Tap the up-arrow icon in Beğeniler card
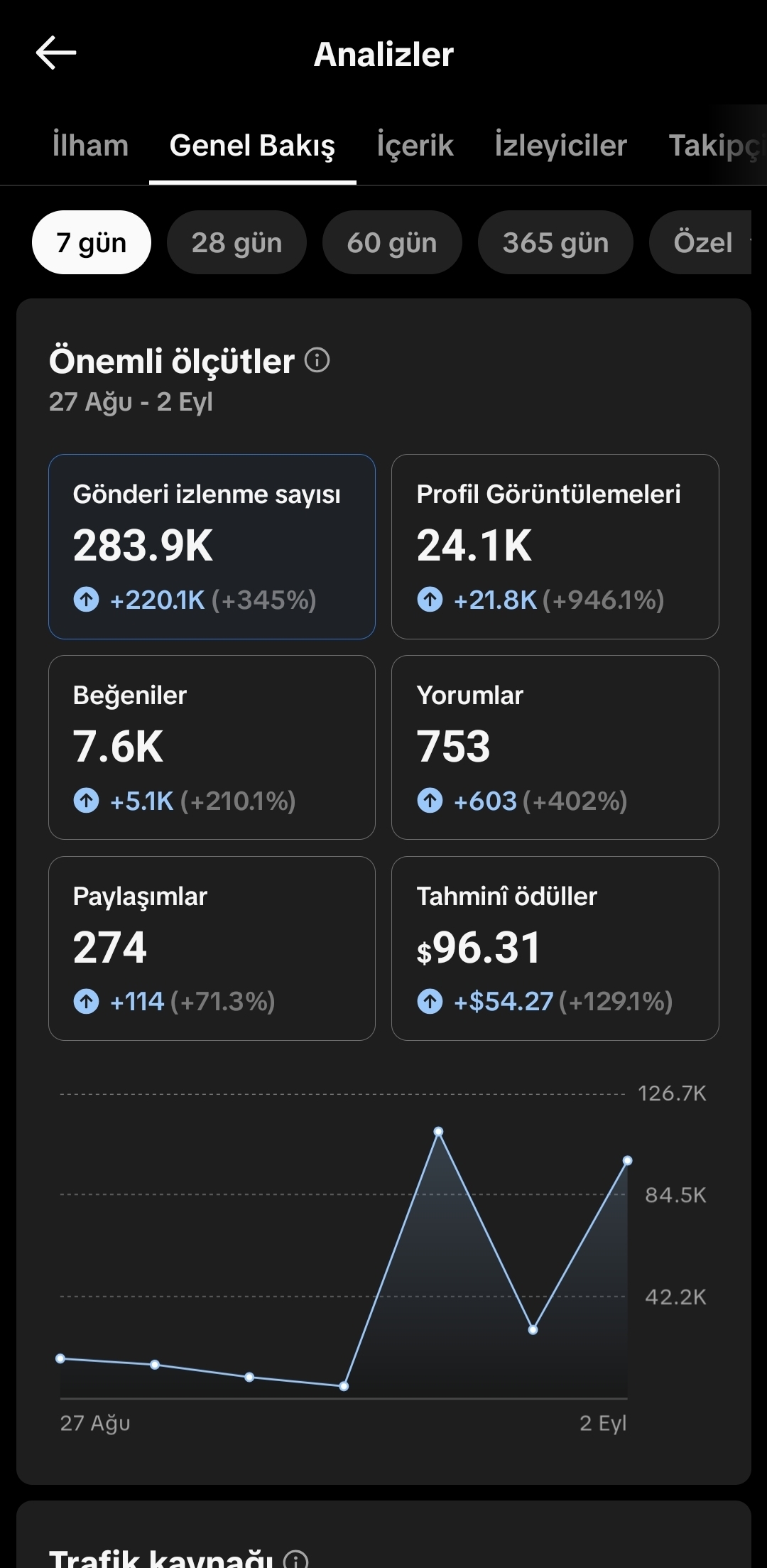This screenshot has width=767, height=1568. [x=87, y=801]
